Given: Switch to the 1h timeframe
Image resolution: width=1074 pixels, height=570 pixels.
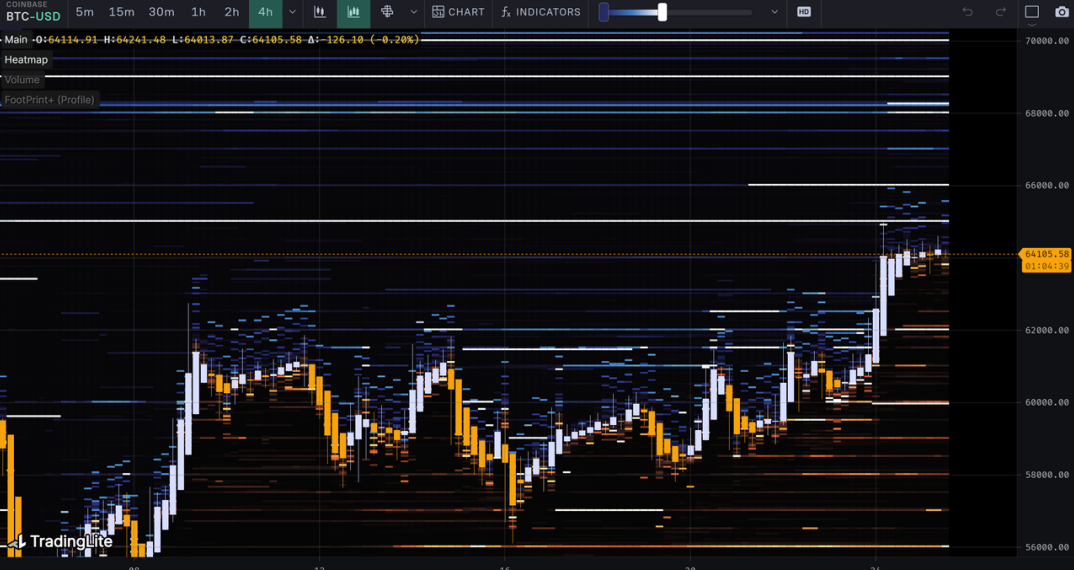Looking at the screenshot, I should coord(198,12).
